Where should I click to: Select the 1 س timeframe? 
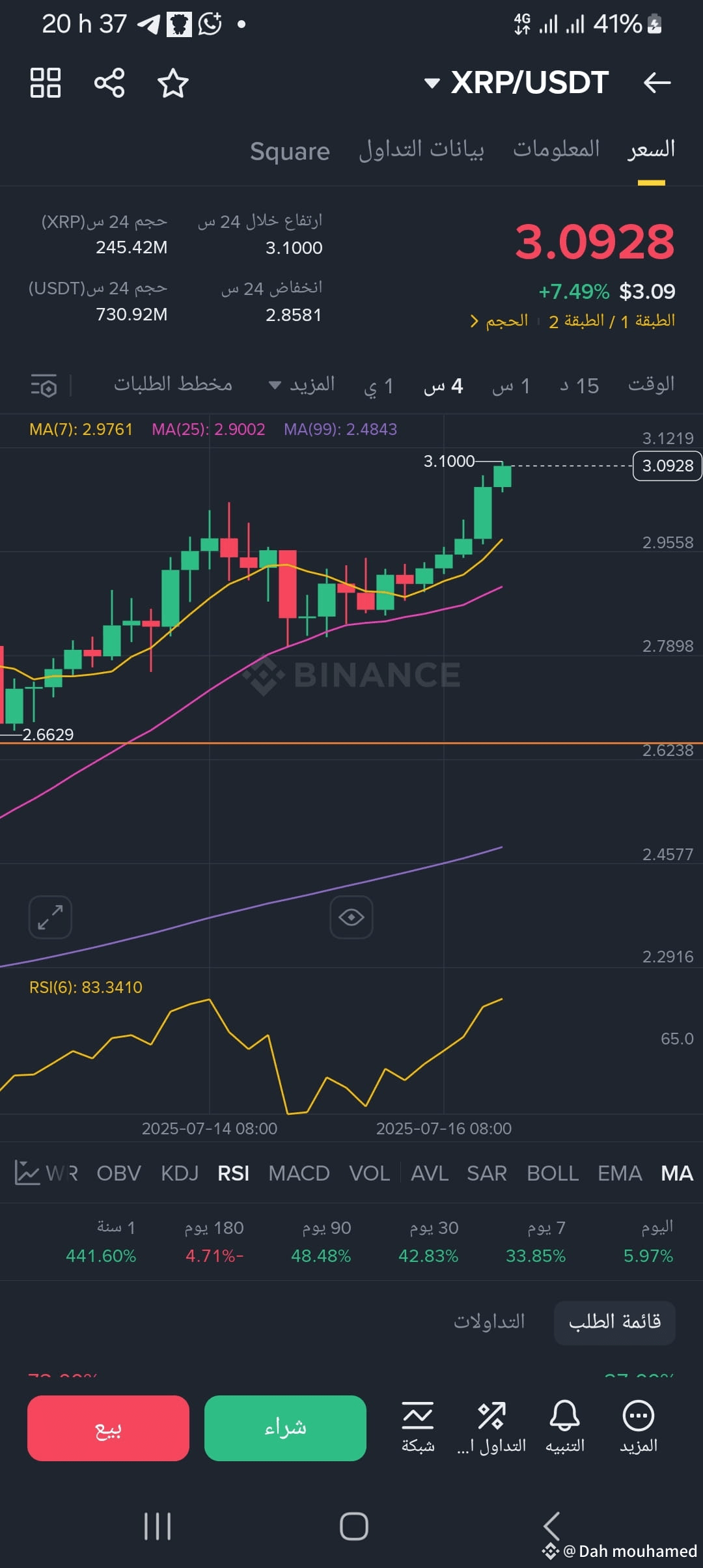pyautogui.click(x=511, y=386)
